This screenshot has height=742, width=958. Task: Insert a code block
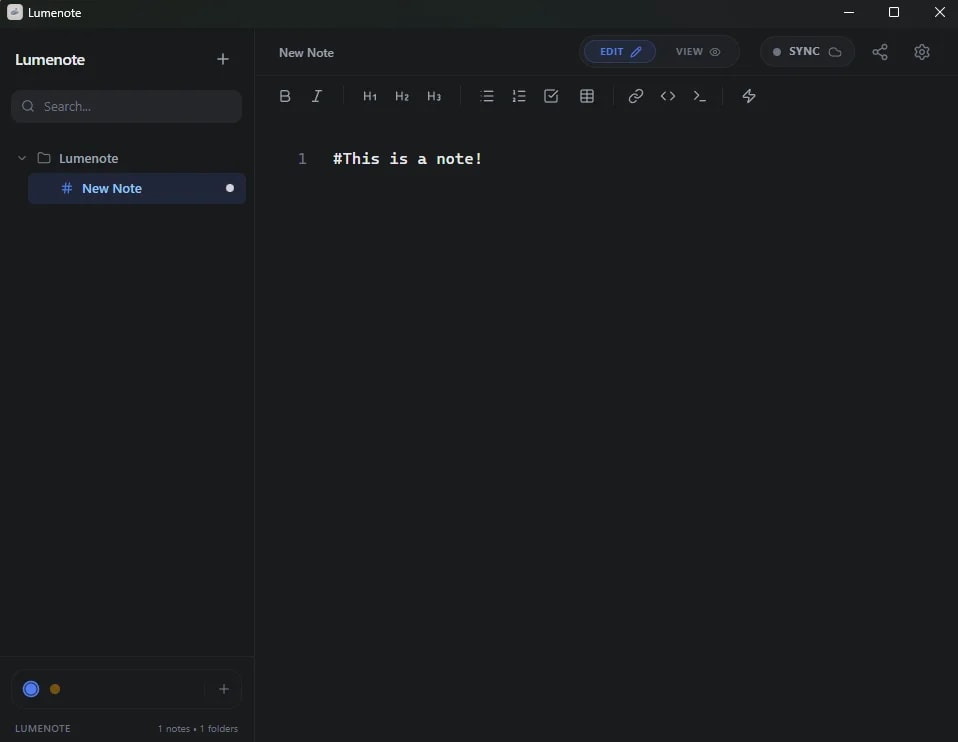pos(668,95)
